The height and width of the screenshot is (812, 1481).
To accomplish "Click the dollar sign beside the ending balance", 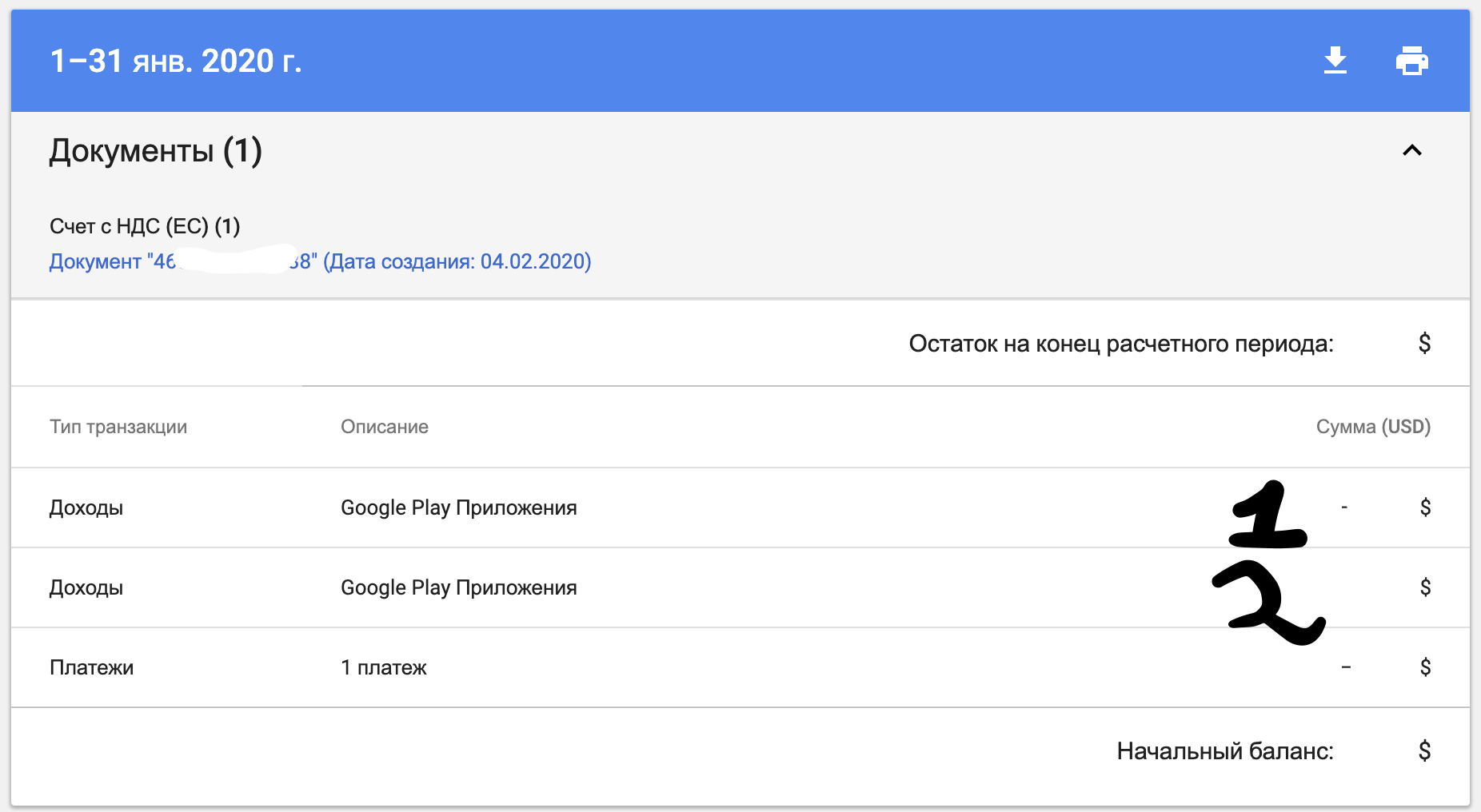I will 1425,344.
